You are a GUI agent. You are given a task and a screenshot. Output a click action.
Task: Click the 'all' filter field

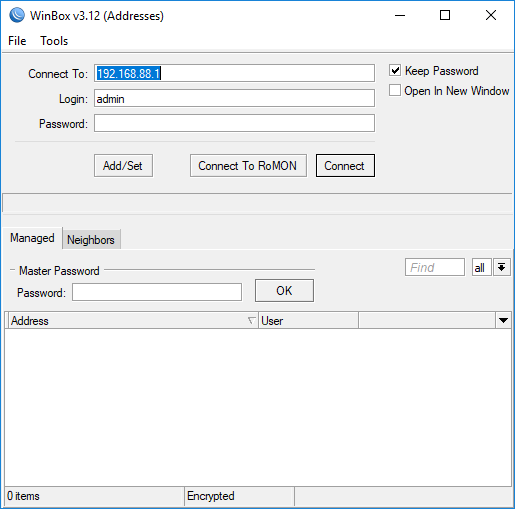pos(482,267)
